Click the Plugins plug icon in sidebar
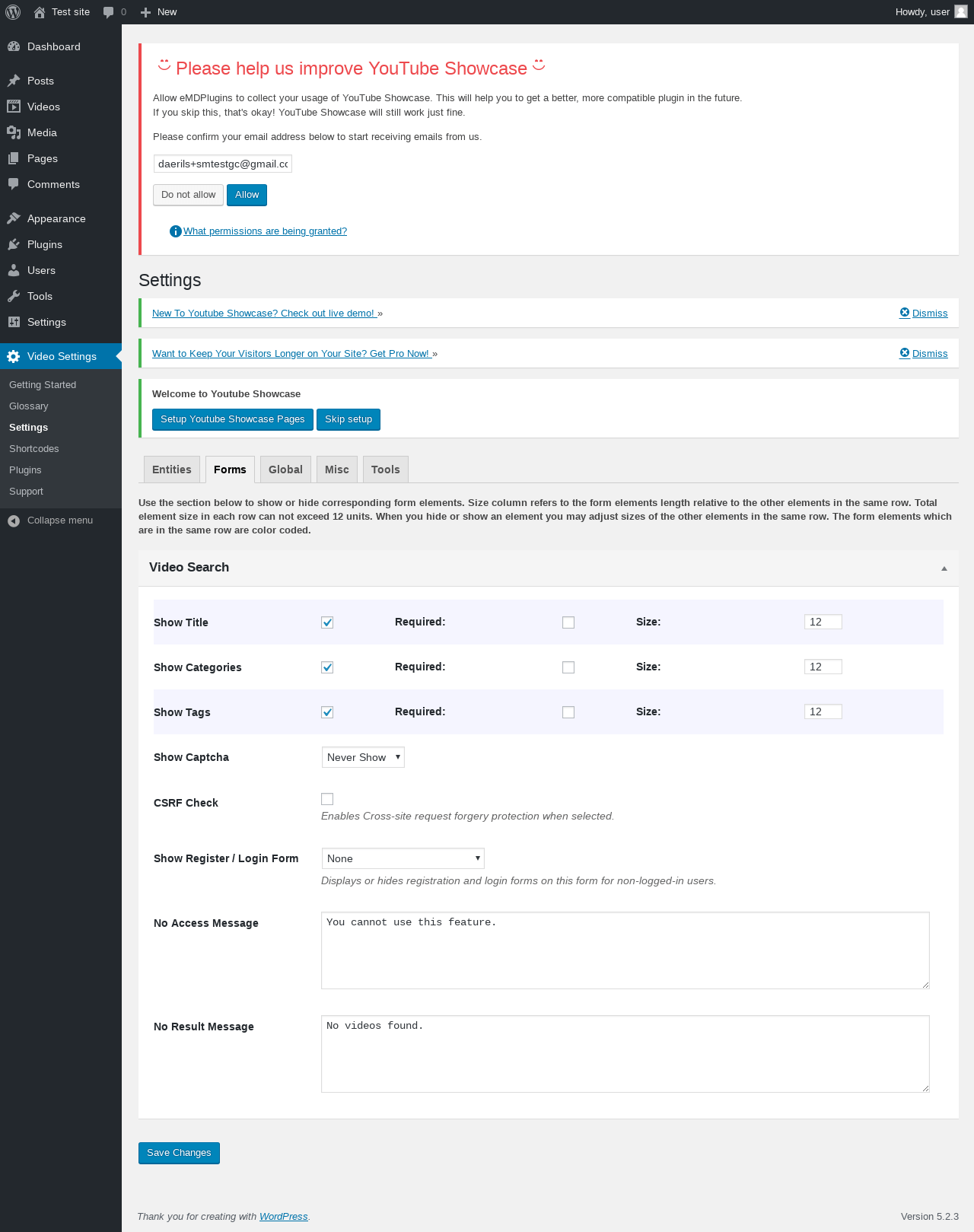This screenshot has height=1232, width=974. [14, 244]
